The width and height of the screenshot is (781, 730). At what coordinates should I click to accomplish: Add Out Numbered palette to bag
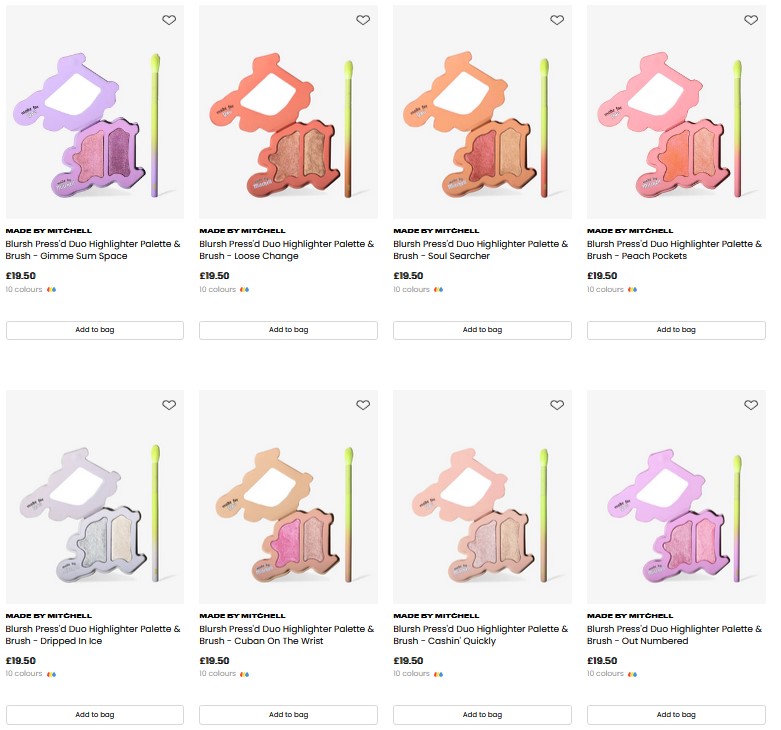[676, 715]
